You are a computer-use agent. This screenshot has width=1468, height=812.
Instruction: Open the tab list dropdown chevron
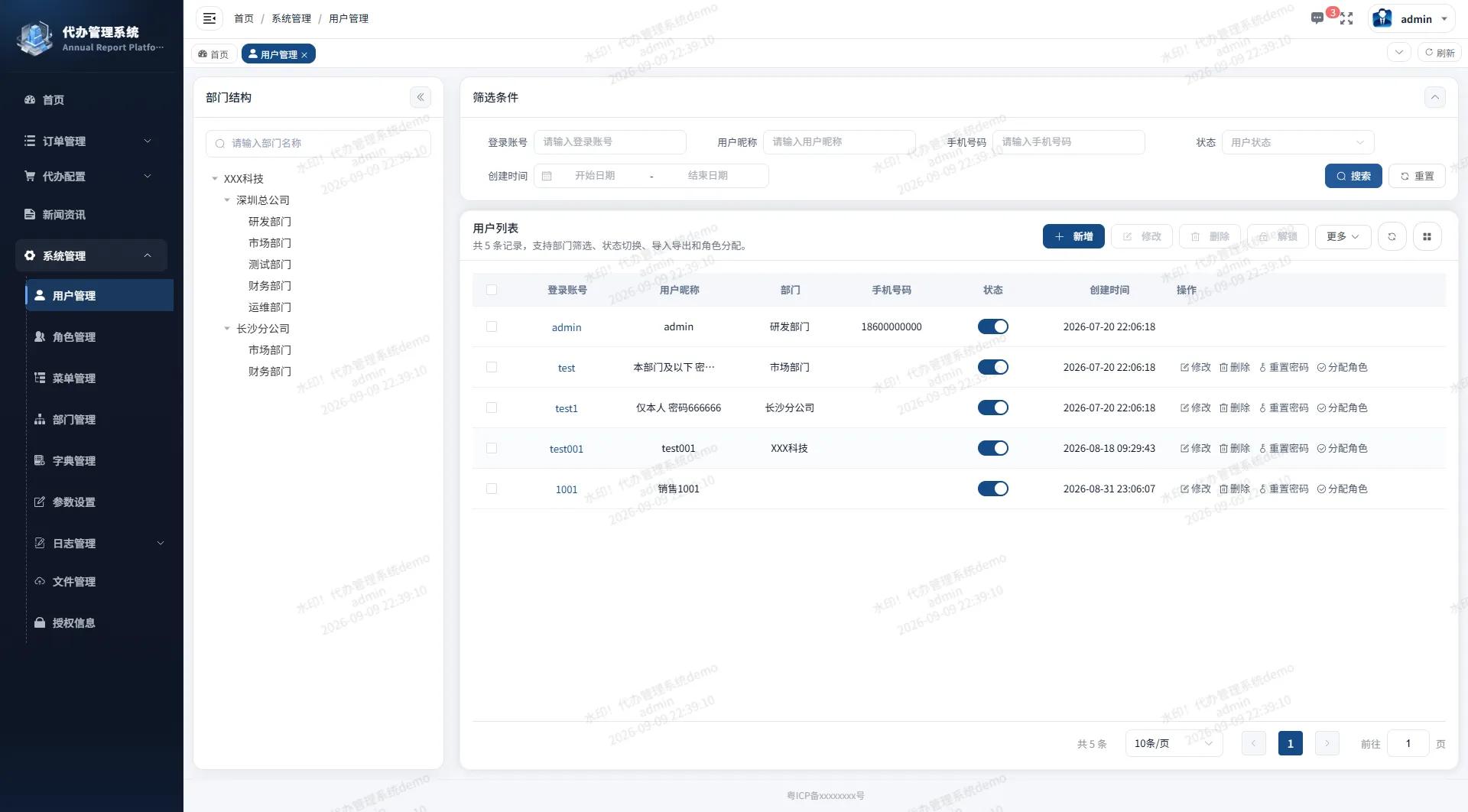pos(1399,53)
